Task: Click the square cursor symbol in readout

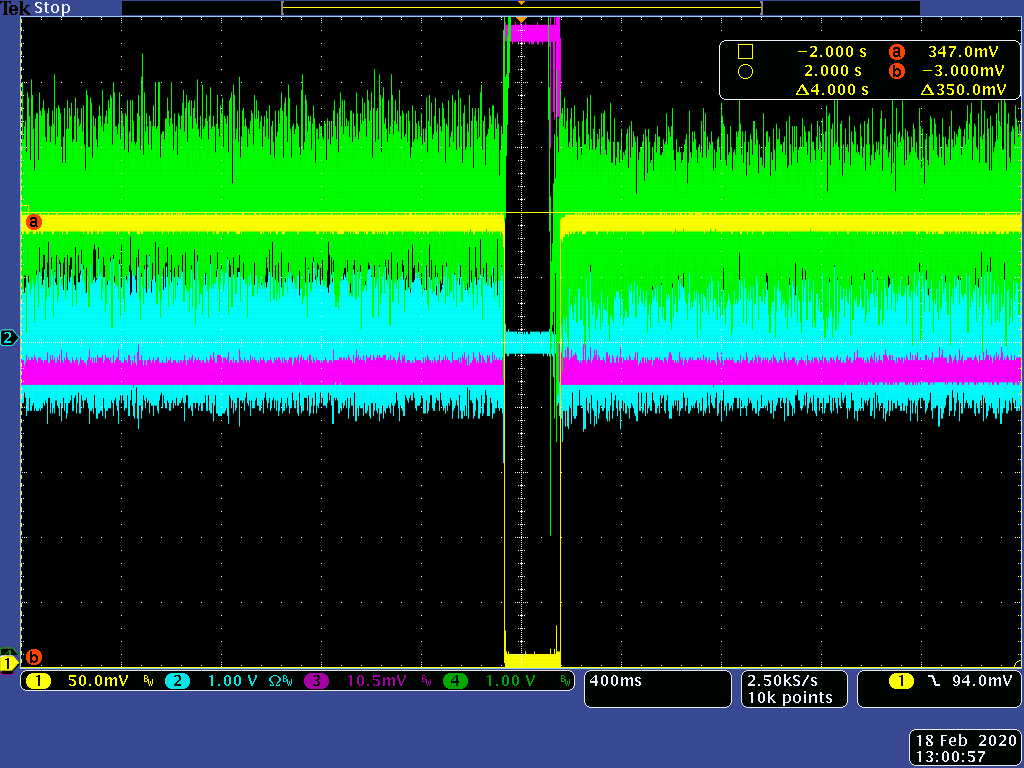Action: [744, 52]
